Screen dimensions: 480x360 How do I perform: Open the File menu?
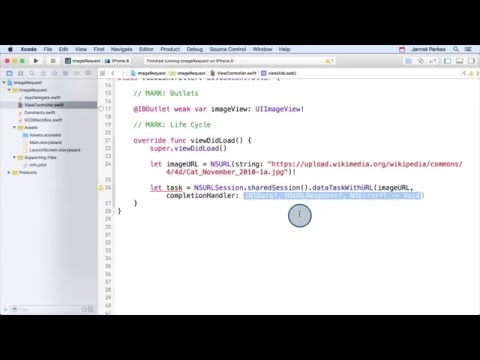pos(48,49)
